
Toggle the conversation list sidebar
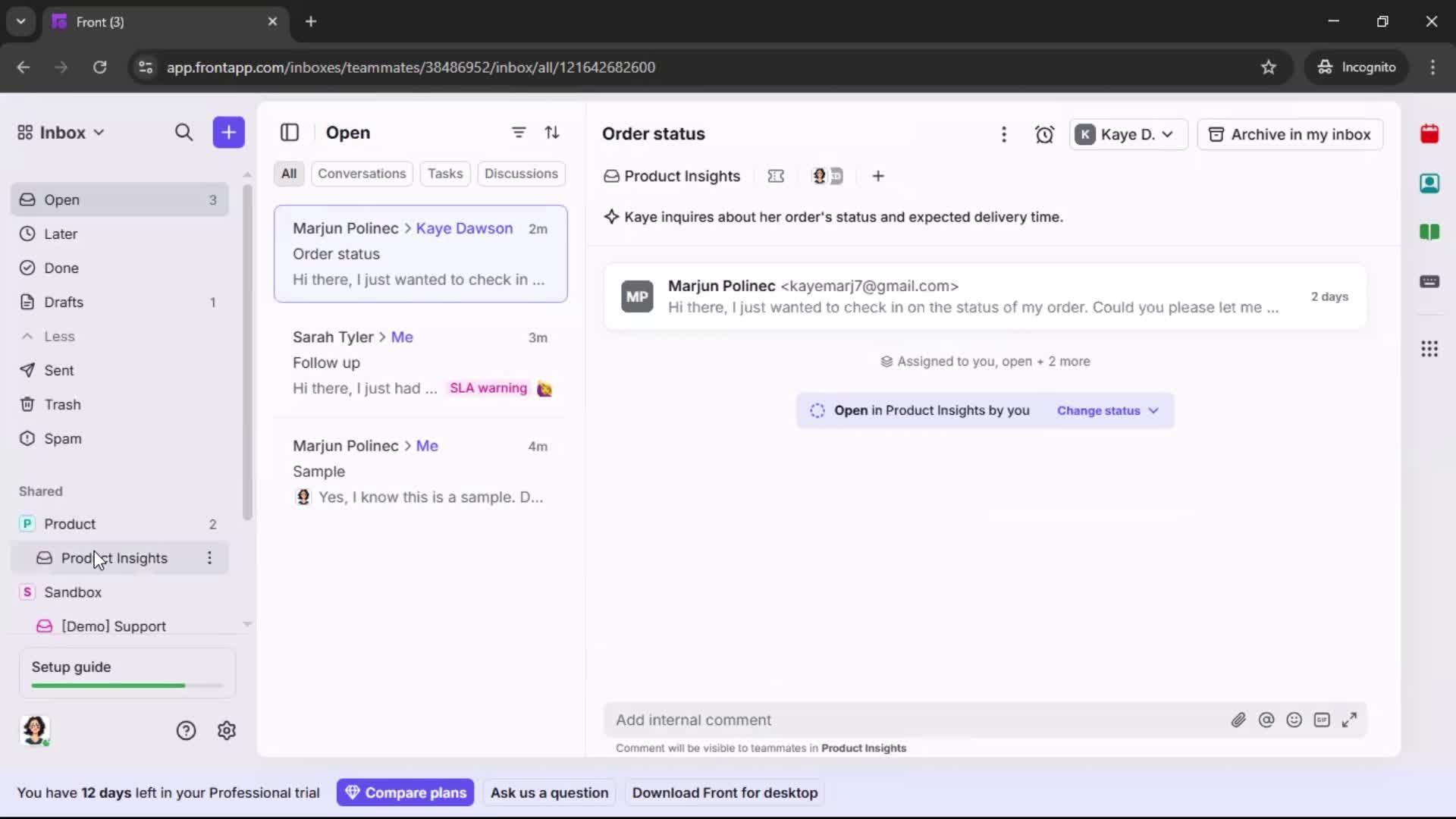pyautogui.click(x=290, y=133)
